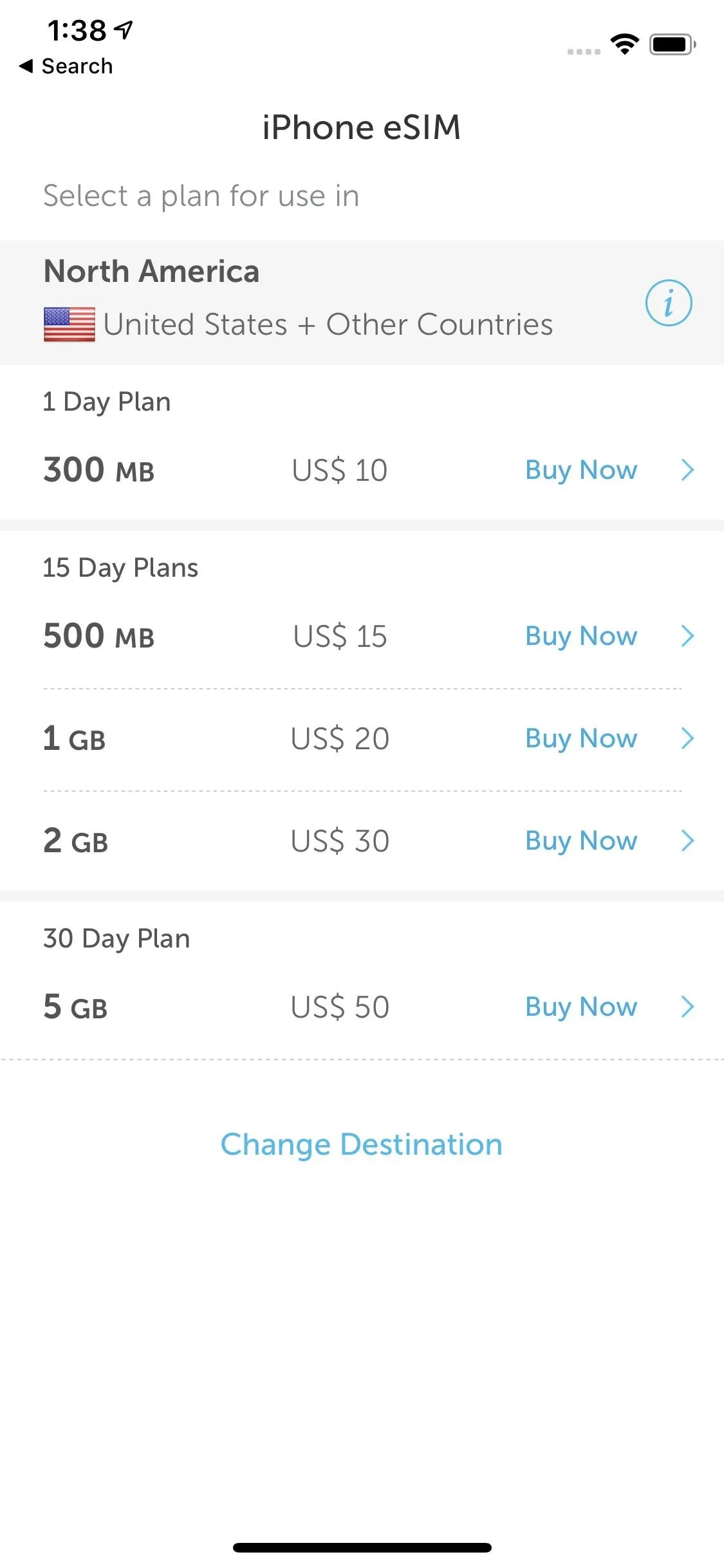Screen dimensions: 724x1568
Task: Open the 300 MB plan chevron
Action: tap(687, 470)
